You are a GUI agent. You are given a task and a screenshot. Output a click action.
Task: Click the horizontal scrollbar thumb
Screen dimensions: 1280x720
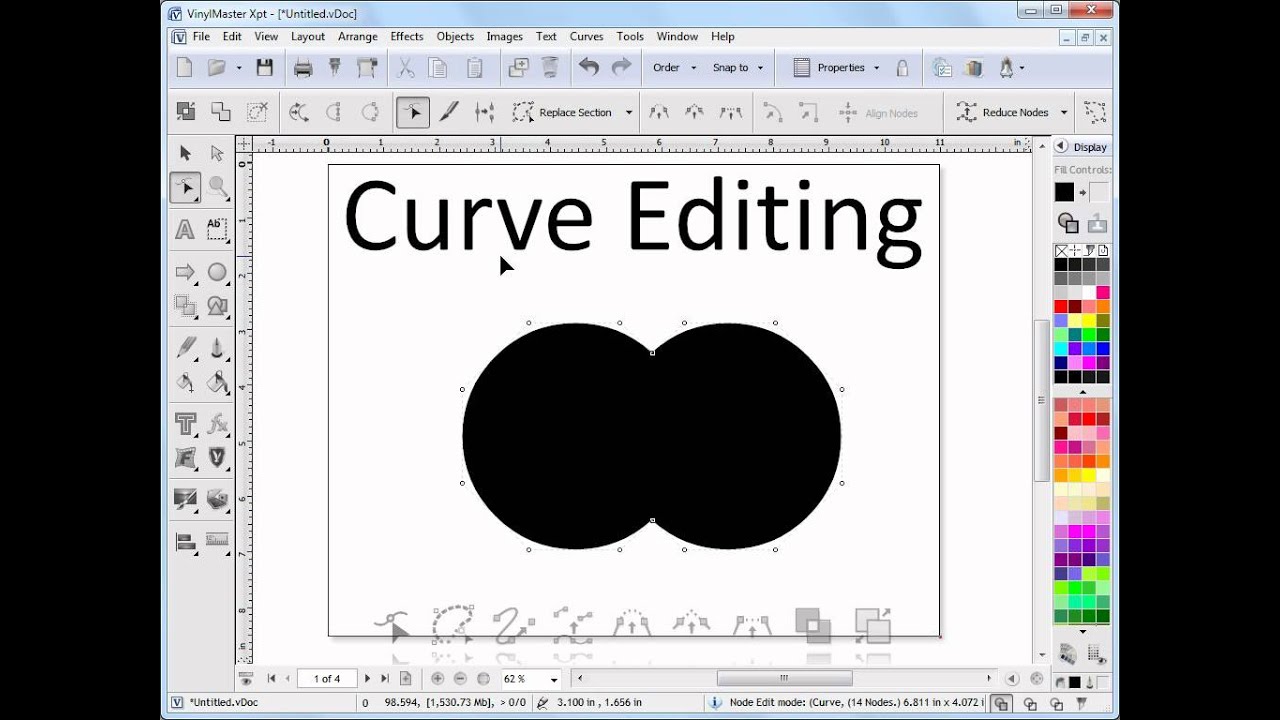tap(783, 678)
